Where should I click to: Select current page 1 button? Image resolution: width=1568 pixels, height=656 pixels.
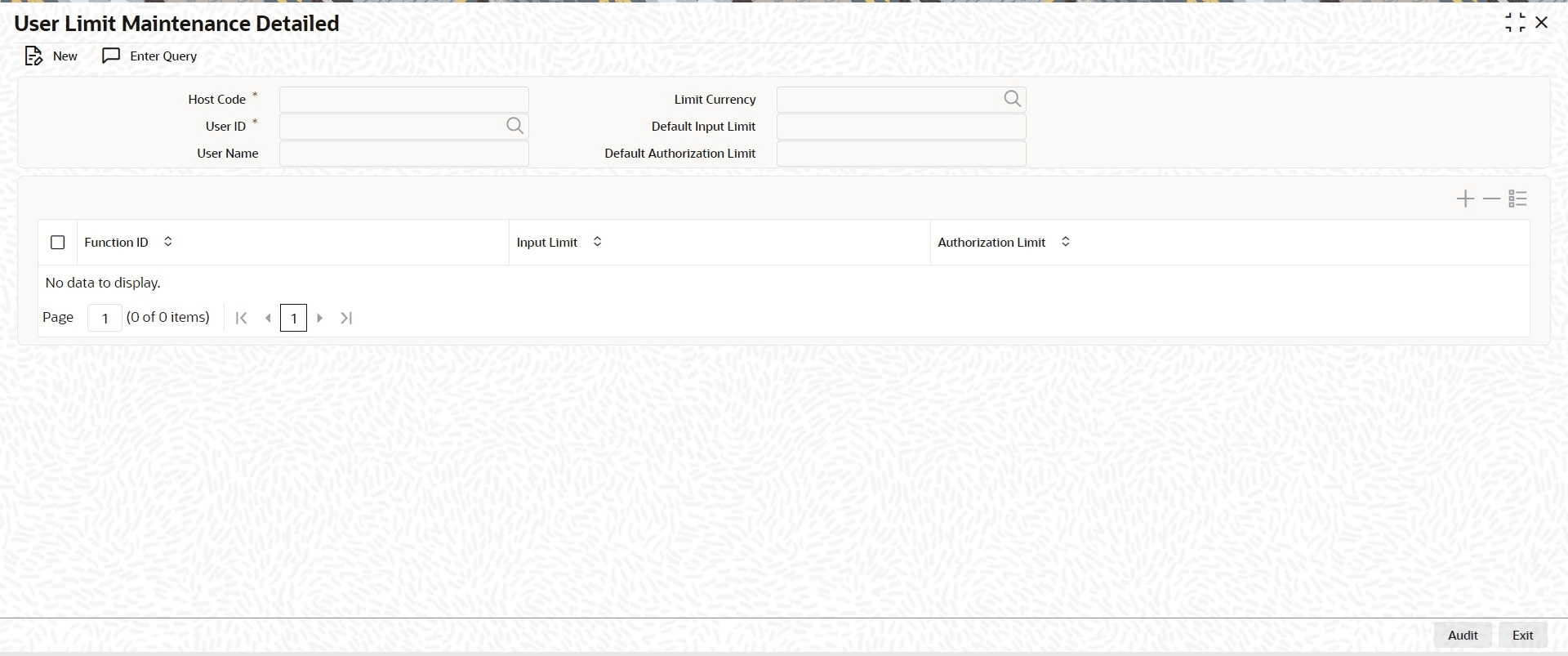[x=293, y=318]
